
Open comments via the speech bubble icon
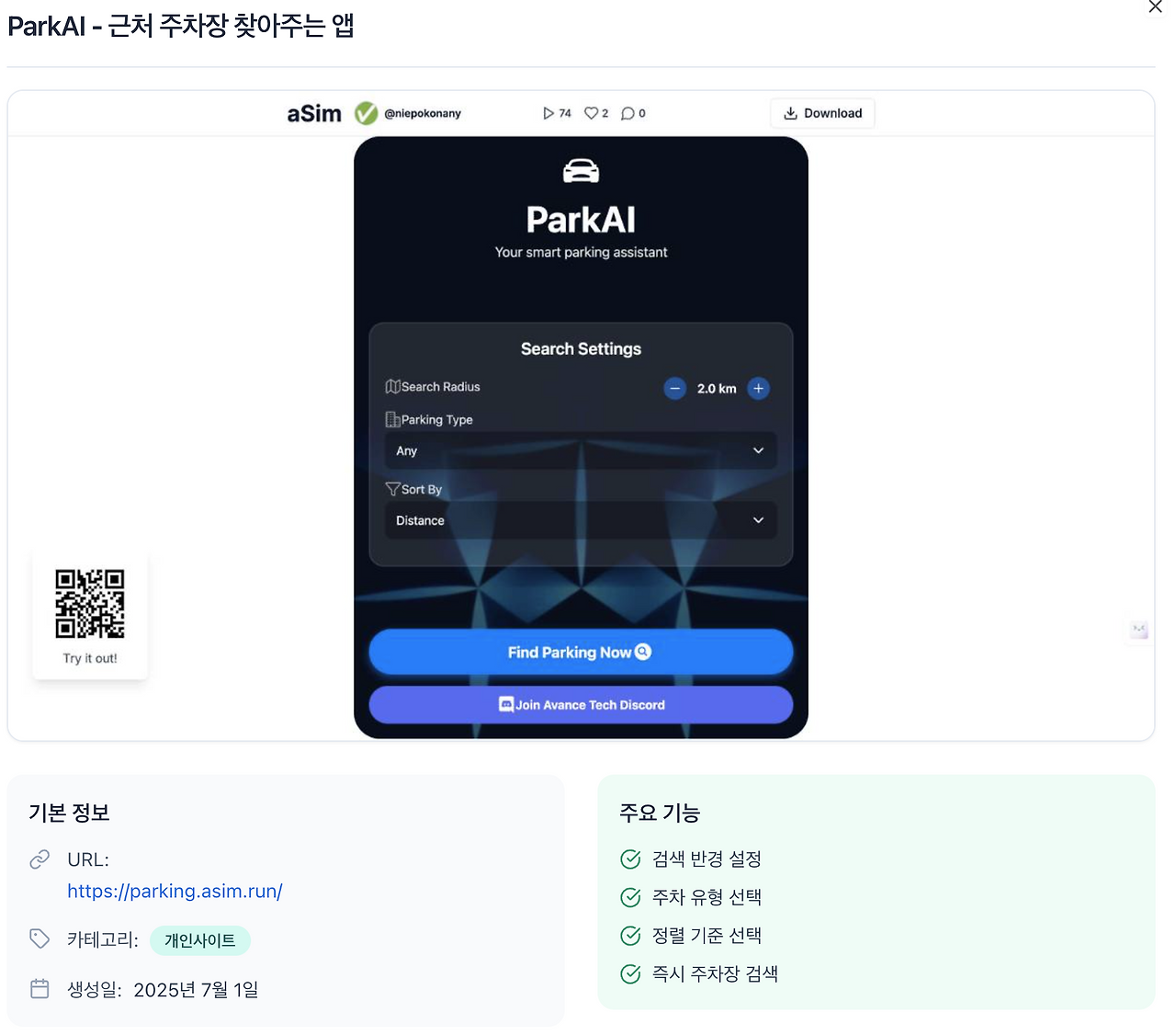pyautogui.click(x=628, y=113)
